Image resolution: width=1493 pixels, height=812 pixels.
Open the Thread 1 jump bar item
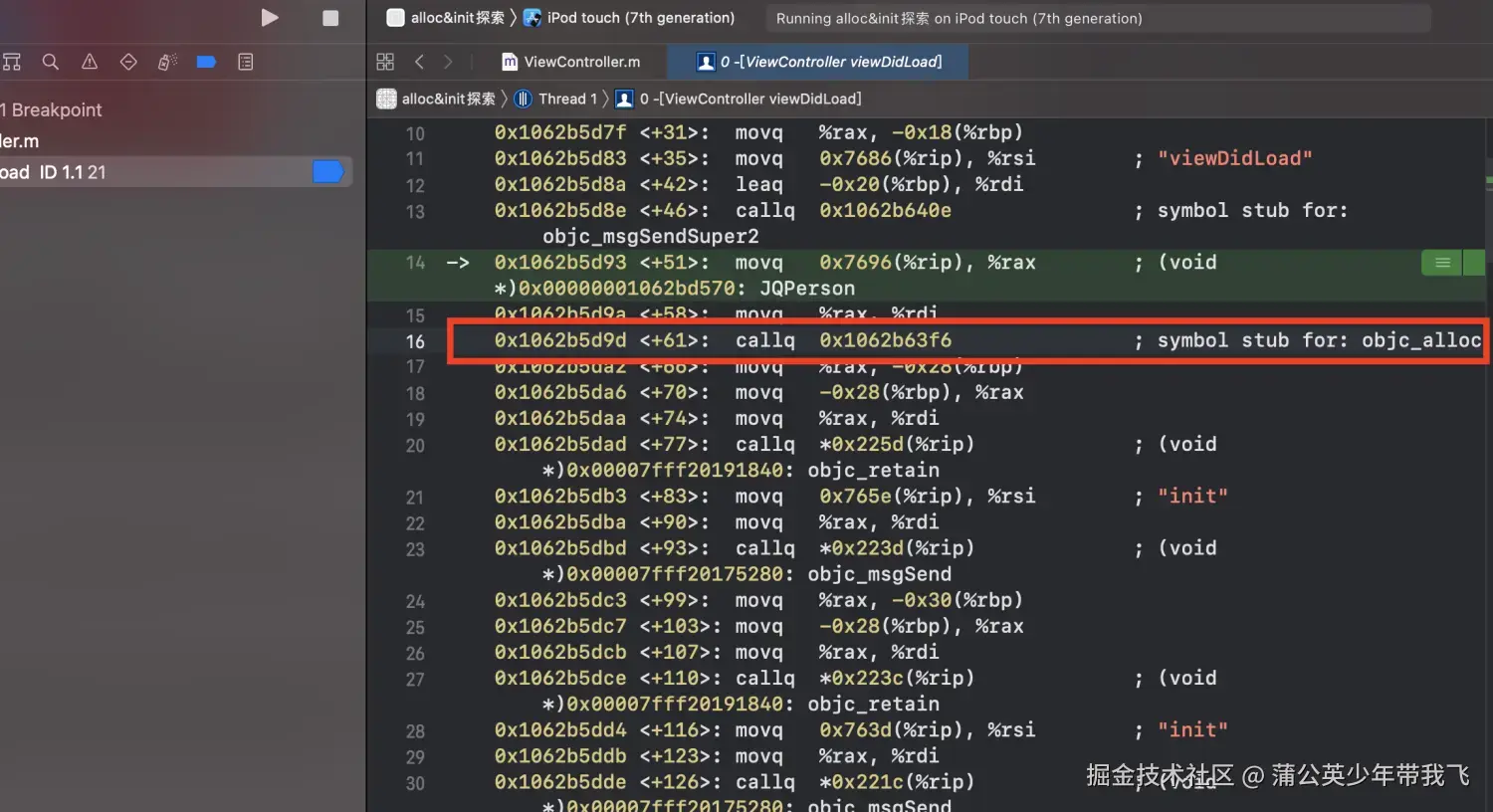coord(555,99)
